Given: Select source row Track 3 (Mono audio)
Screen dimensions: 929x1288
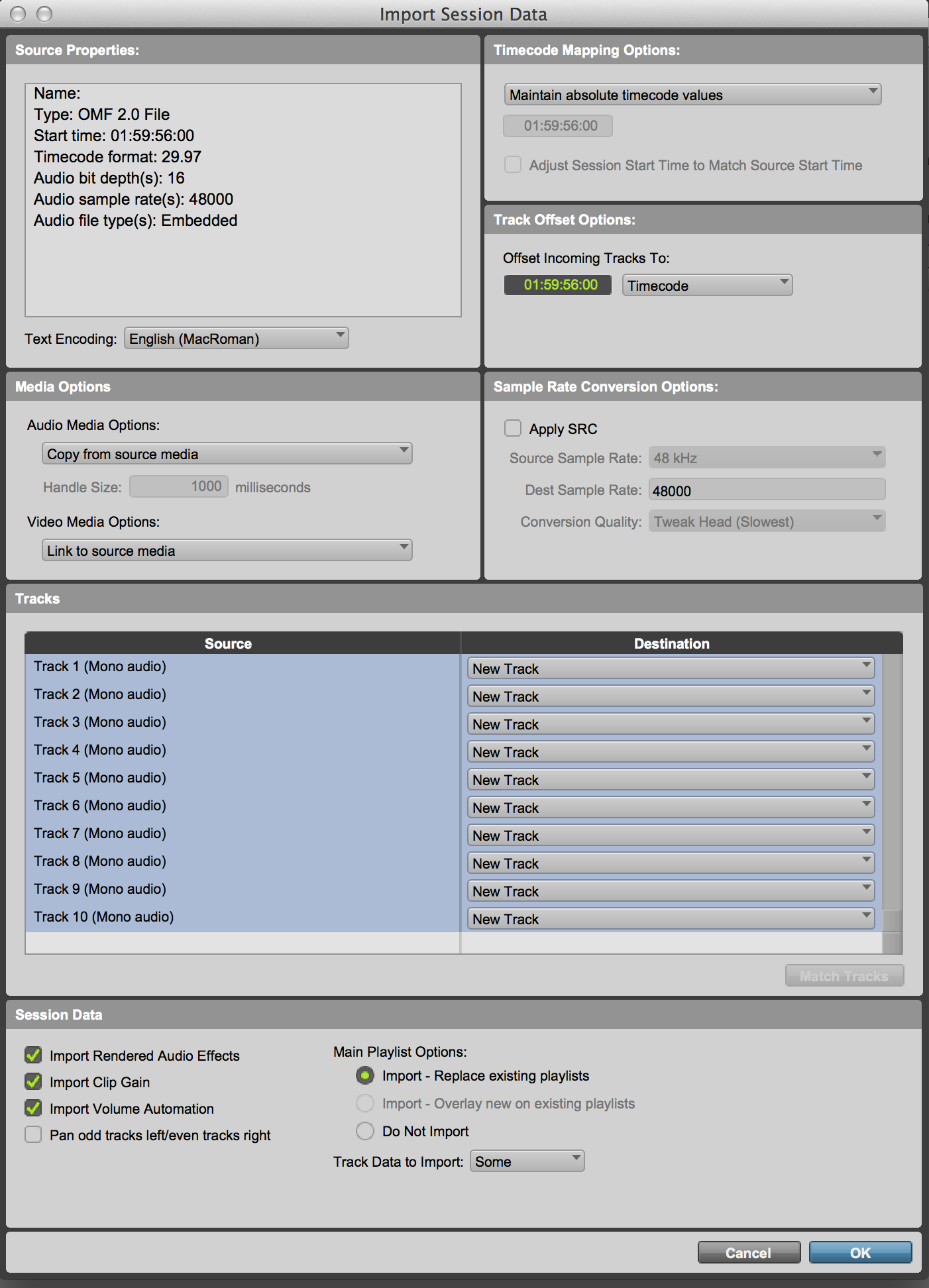Looking at the screenshot, I should 243,723.
